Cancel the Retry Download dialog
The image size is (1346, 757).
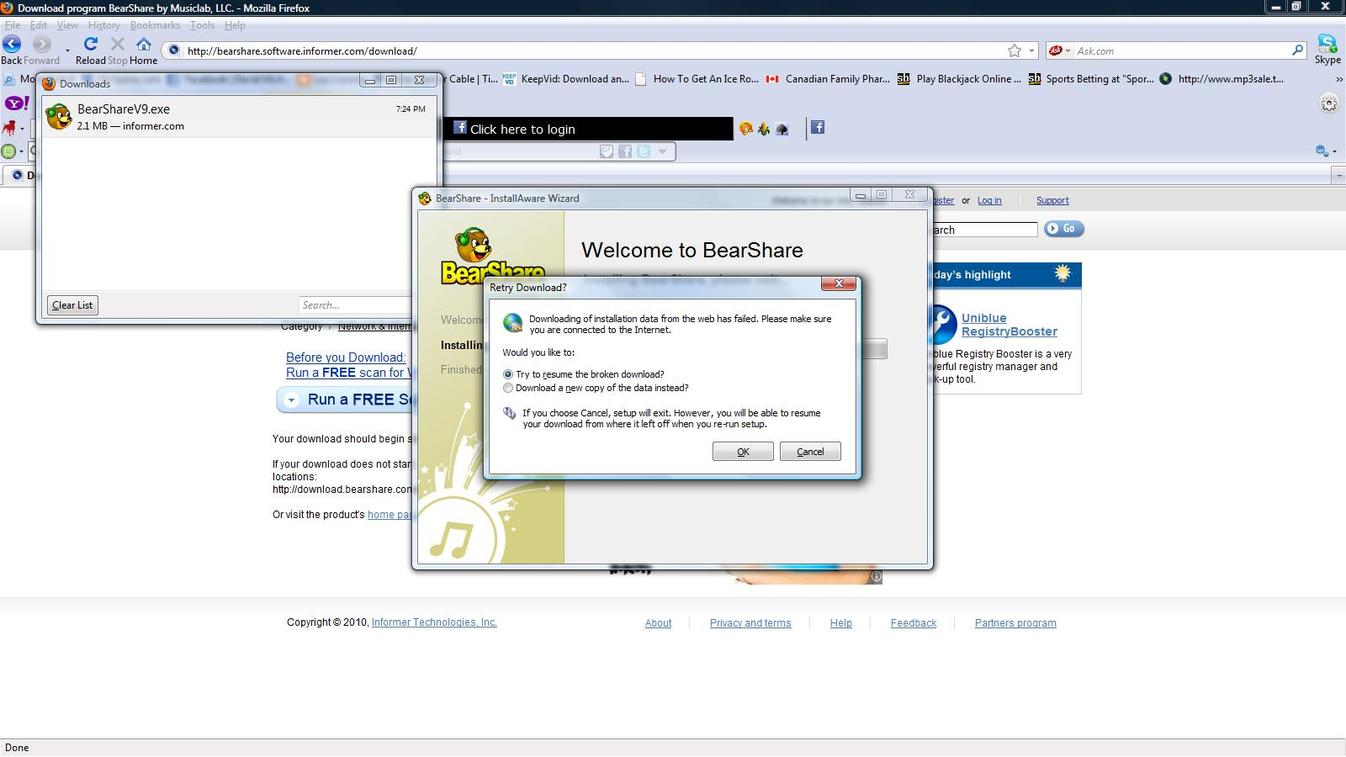point(810,452)
